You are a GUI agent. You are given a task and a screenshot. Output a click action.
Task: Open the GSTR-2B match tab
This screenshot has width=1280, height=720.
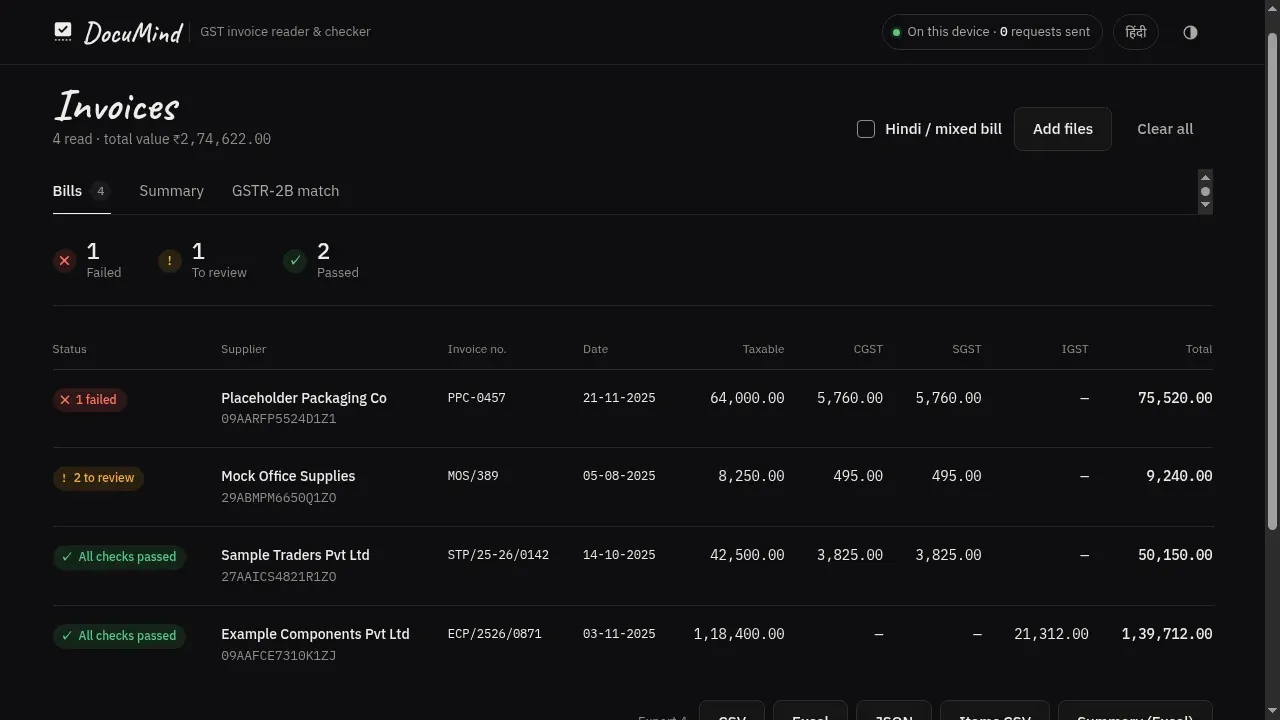tap(285, 191)
